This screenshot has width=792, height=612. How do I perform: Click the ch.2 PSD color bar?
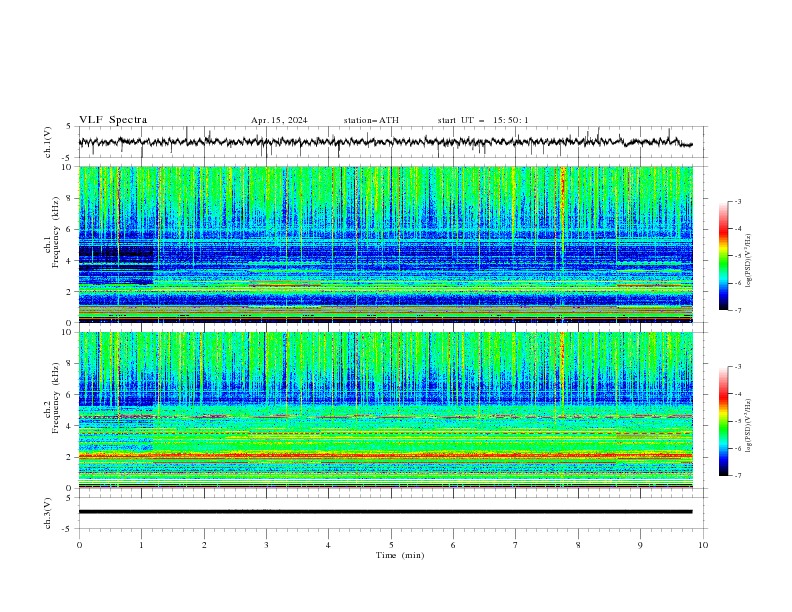(x=723, y=421)
